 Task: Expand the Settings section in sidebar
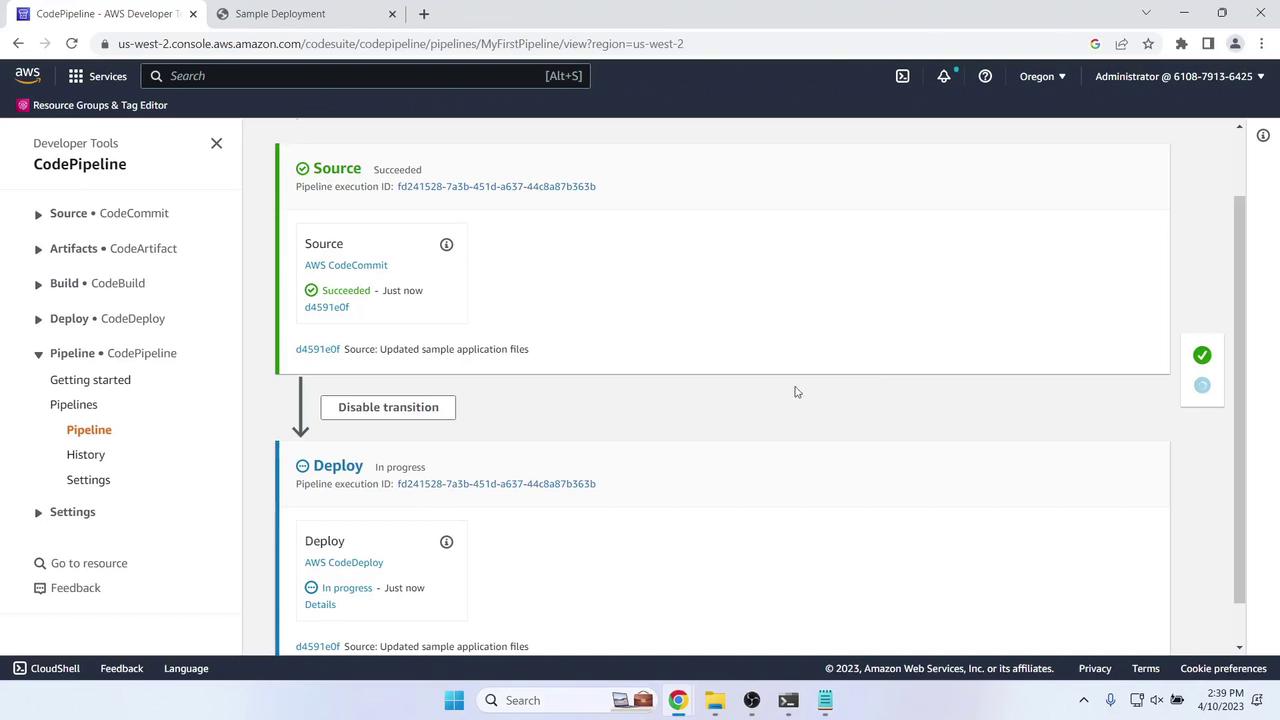pyautogui.click(x=38, y=512)
